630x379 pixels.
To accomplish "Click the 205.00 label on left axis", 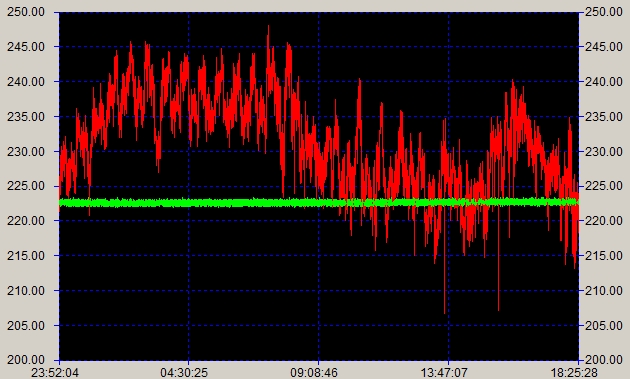I will pos(26,325).
